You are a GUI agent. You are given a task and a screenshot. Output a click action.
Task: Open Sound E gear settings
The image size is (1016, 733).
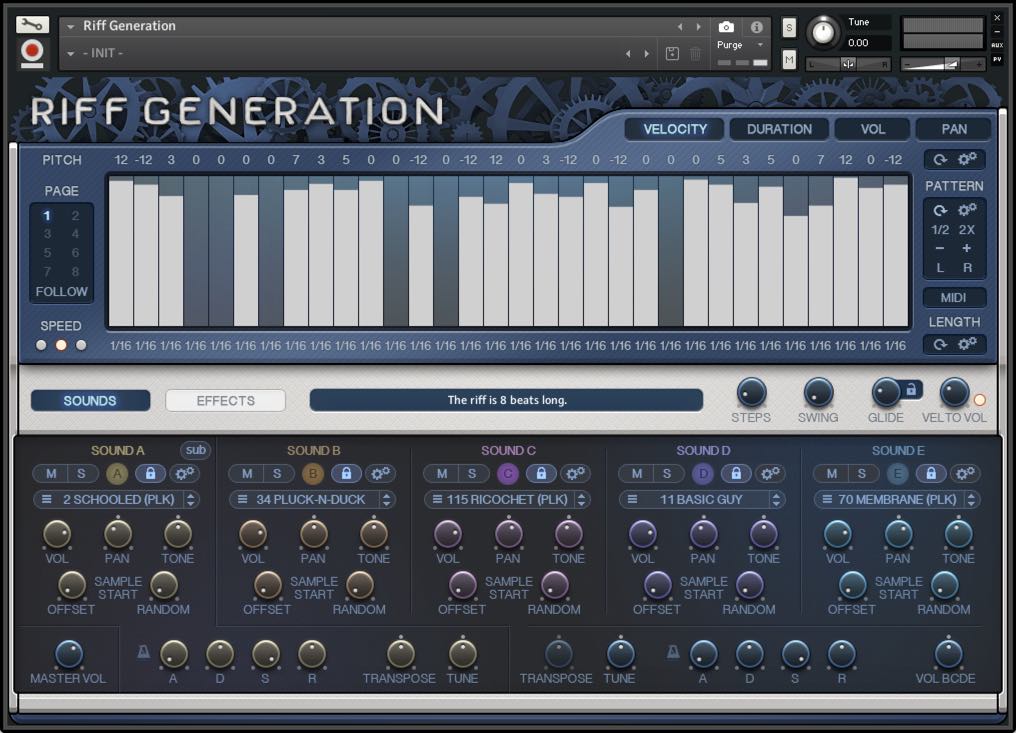pos(965,474)
